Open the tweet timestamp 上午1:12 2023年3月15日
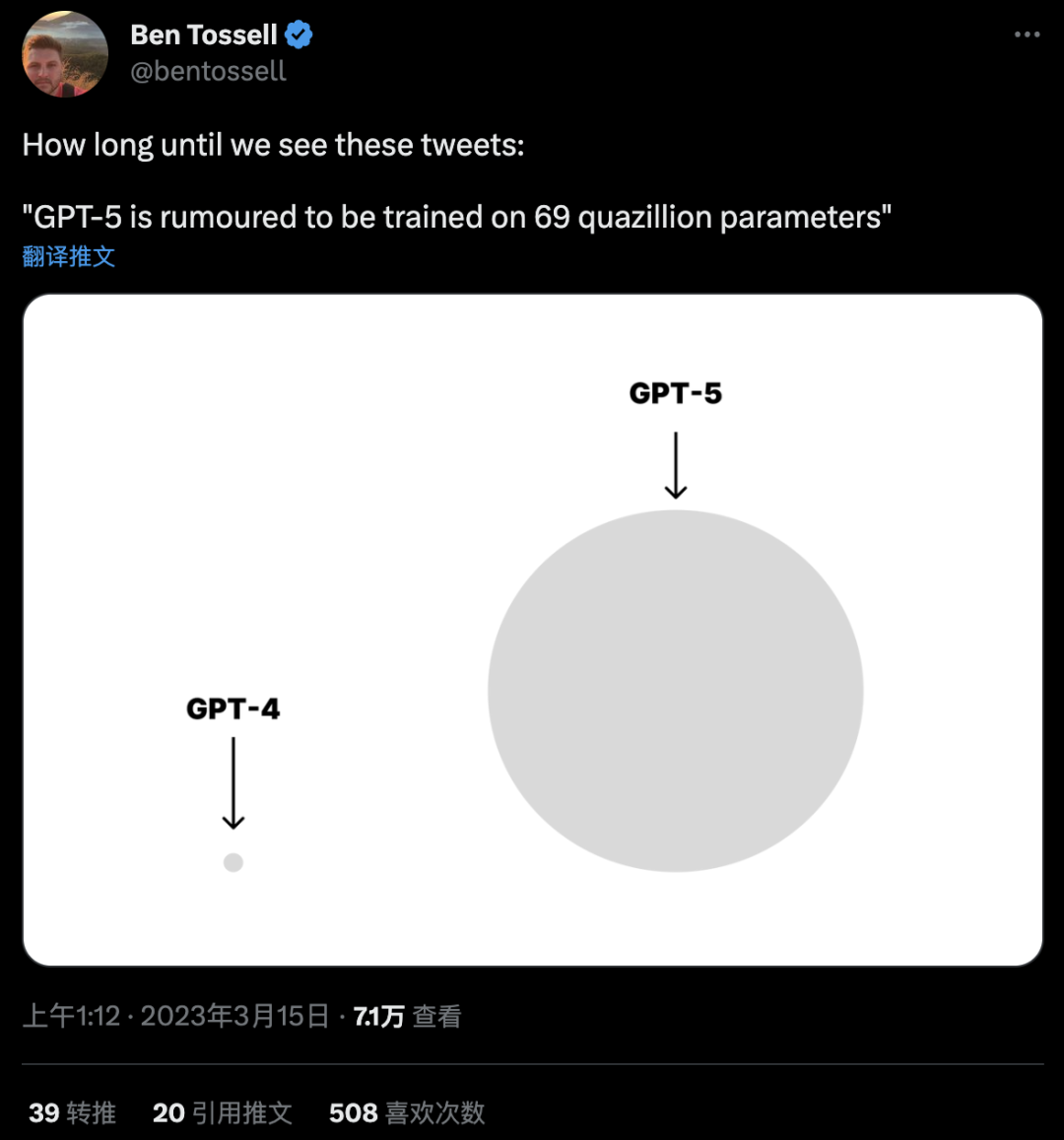Screen dimensions: 1064x1140 tap(176, 1016)
